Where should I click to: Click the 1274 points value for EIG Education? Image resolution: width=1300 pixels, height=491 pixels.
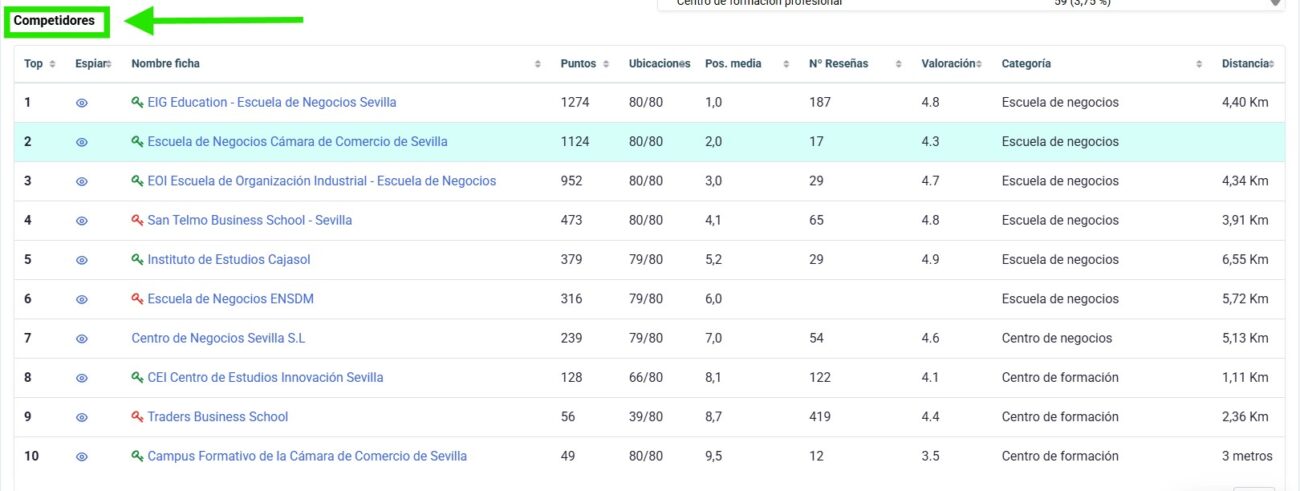point(575,102)
